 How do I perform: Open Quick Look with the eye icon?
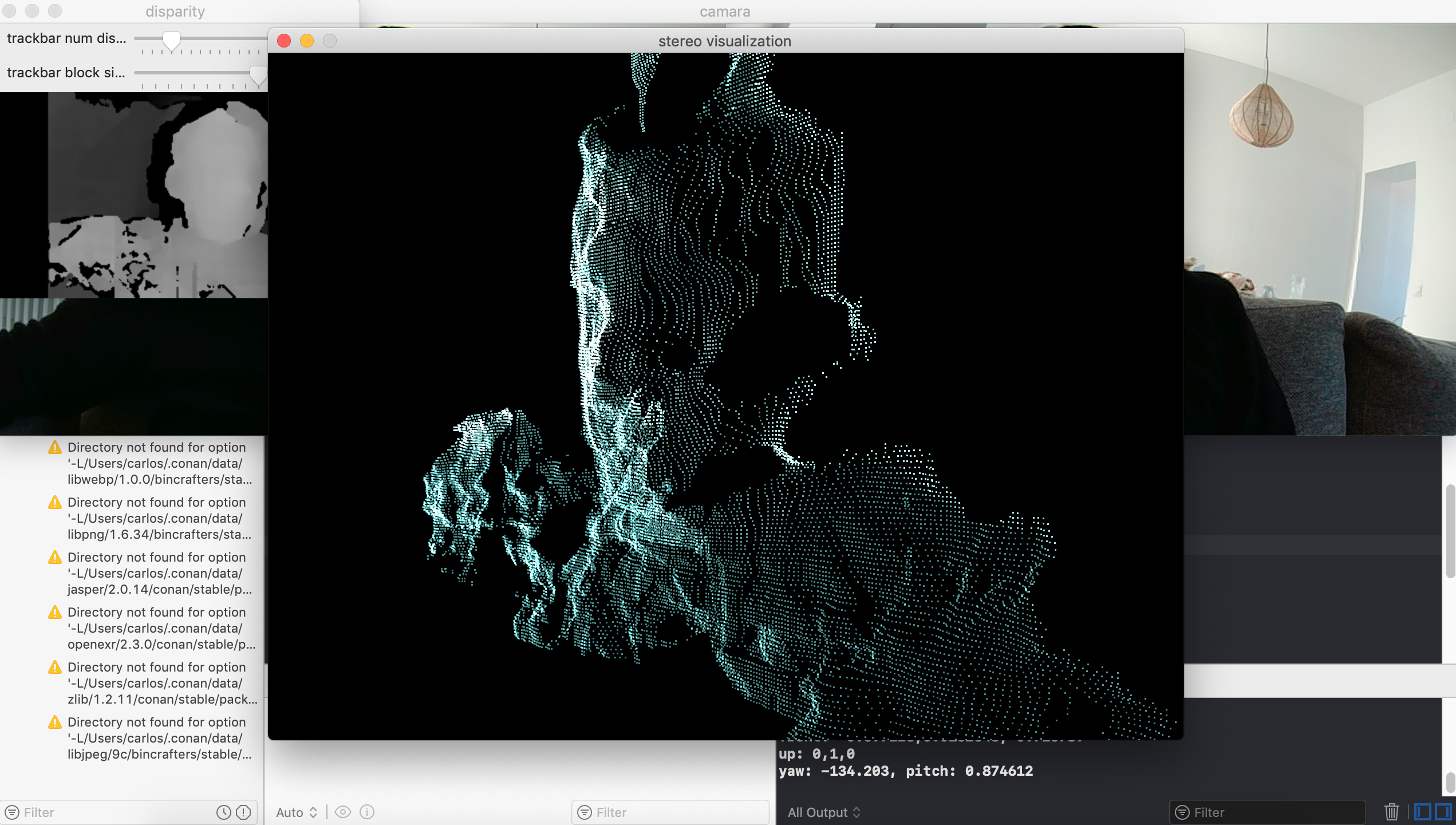point(343,812)
